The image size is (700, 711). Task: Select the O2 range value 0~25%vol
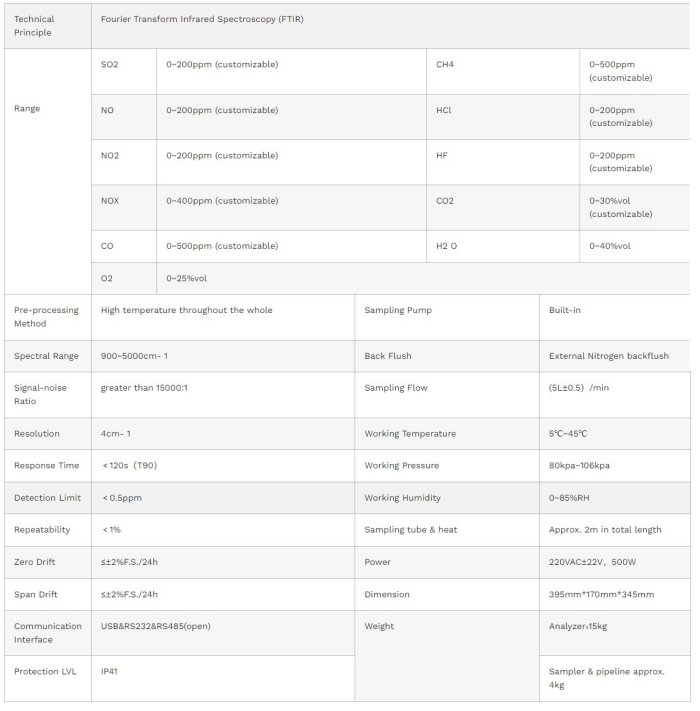[187, 278]
